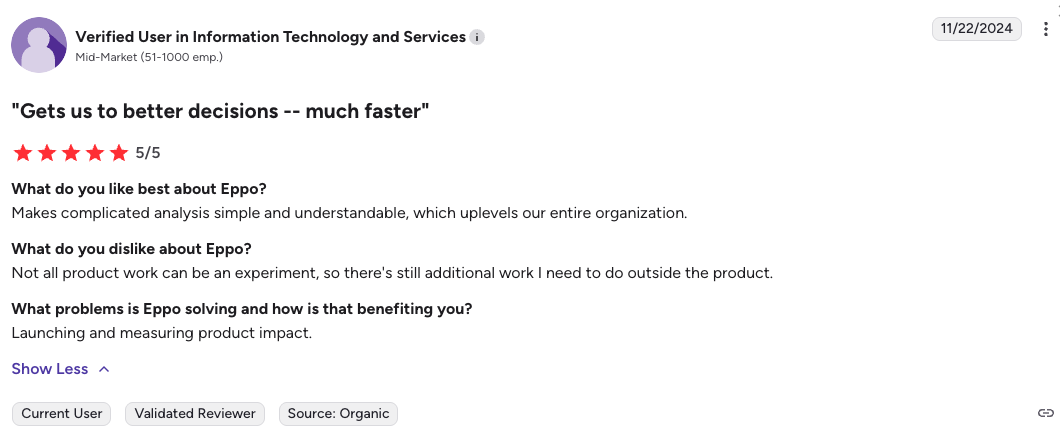Click the second red rating star
Viewport: 1060px width, 443px height.
coord(47,153)
